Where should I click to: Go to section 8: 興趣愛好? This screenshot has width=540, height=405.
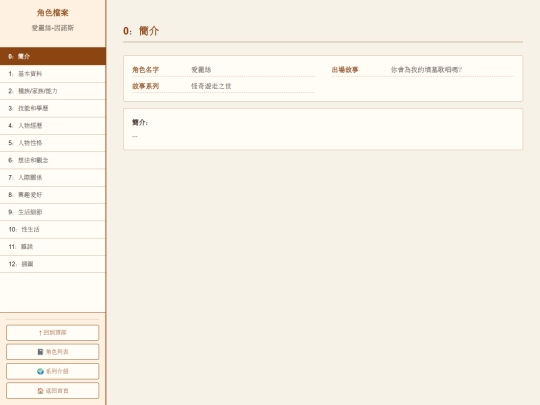[x=53, y=195]
